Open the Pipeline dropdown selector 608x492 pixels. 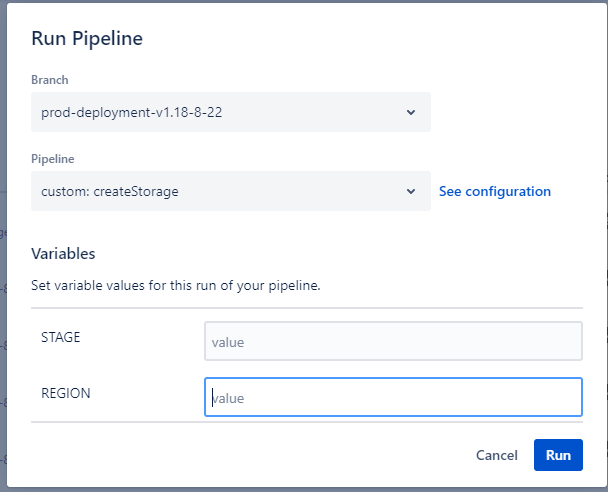(x=230, y=191)
